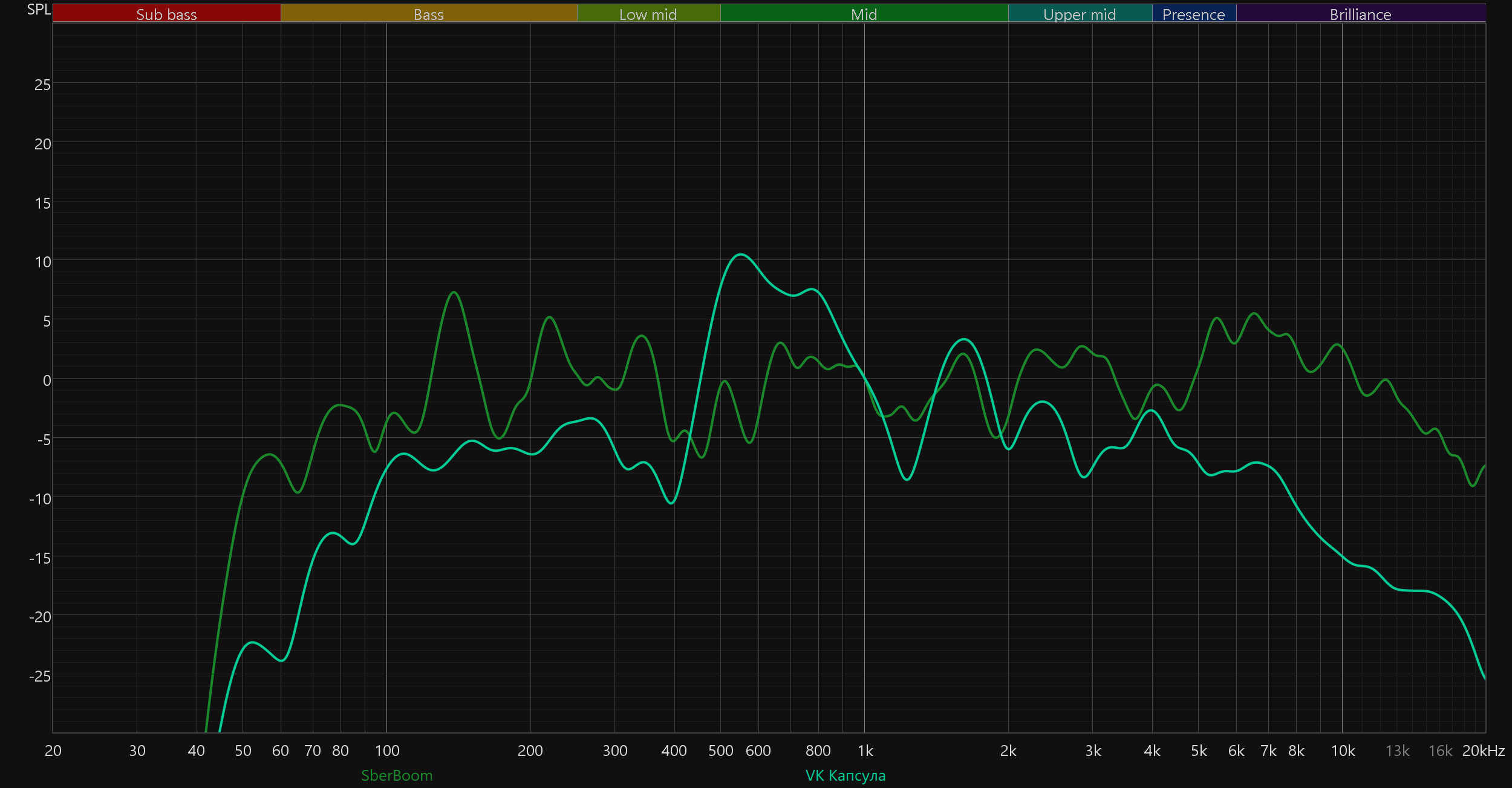Screen dimensions: 1512x788
Task: Click the 100 Hz axis tick label
Action: [x=387, y=751]
